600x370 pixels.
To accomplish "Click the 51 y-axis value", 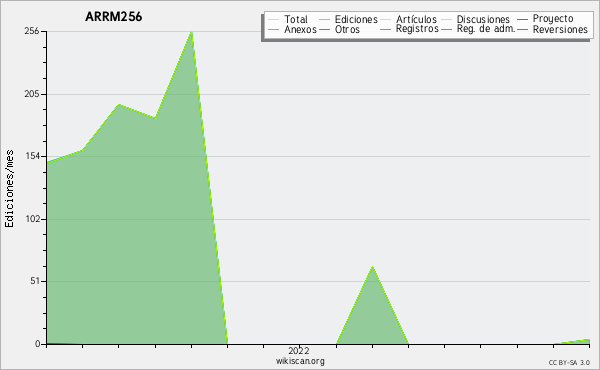I will [x=35, y=281].
